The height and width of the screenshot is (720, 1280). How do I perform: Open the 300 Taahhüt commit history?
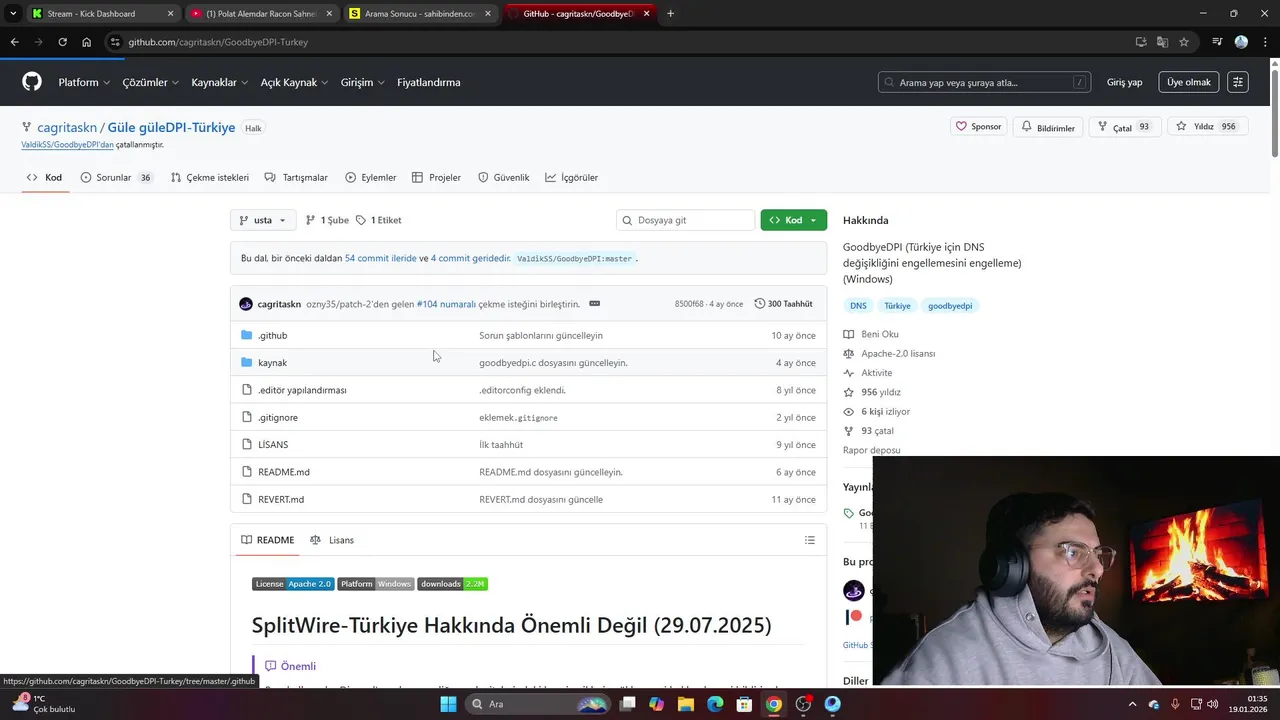coord(783,304)
